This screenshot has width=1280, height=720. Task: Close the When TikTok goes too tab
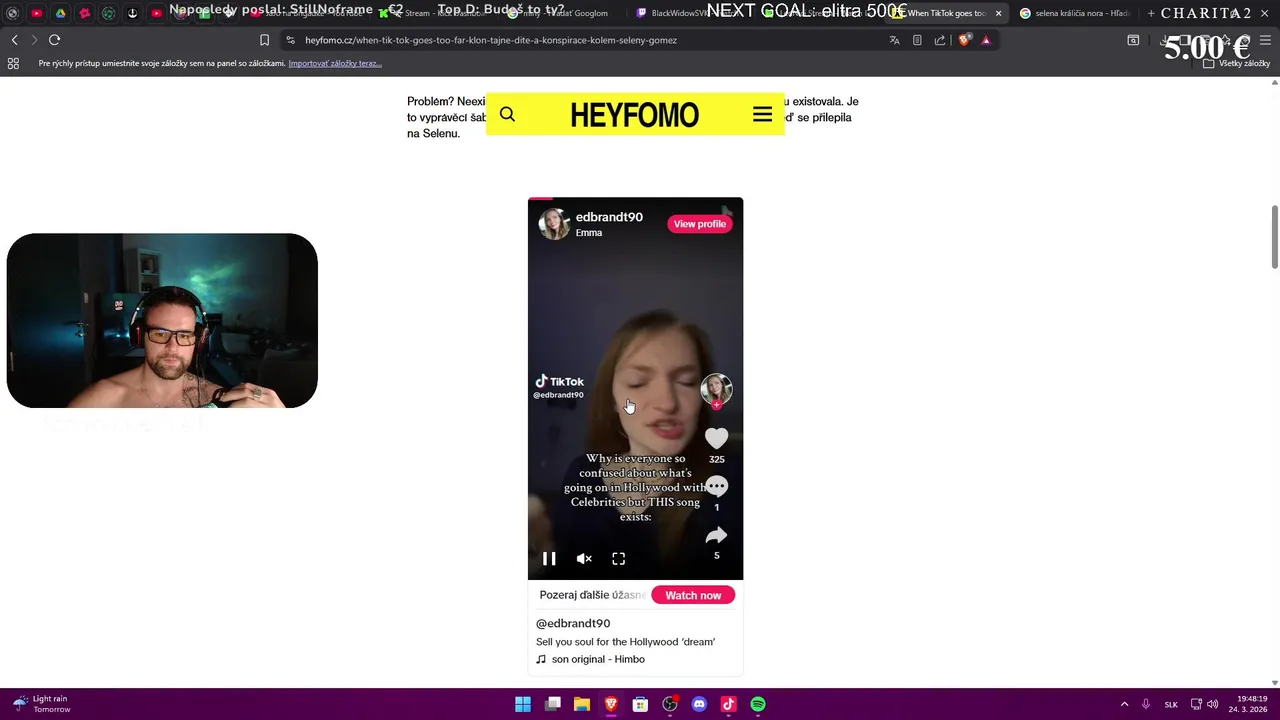coord(998,13)
